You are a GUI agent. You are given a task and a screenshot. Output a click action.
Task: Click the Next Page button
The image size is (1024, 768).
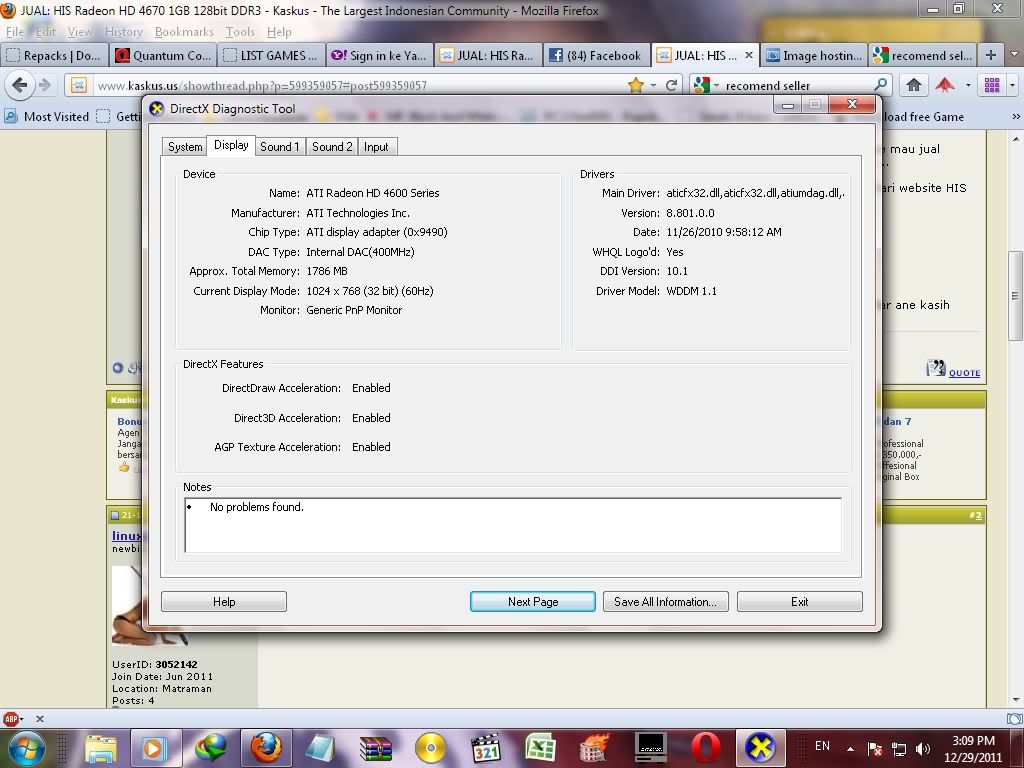(x=533, y=601)
